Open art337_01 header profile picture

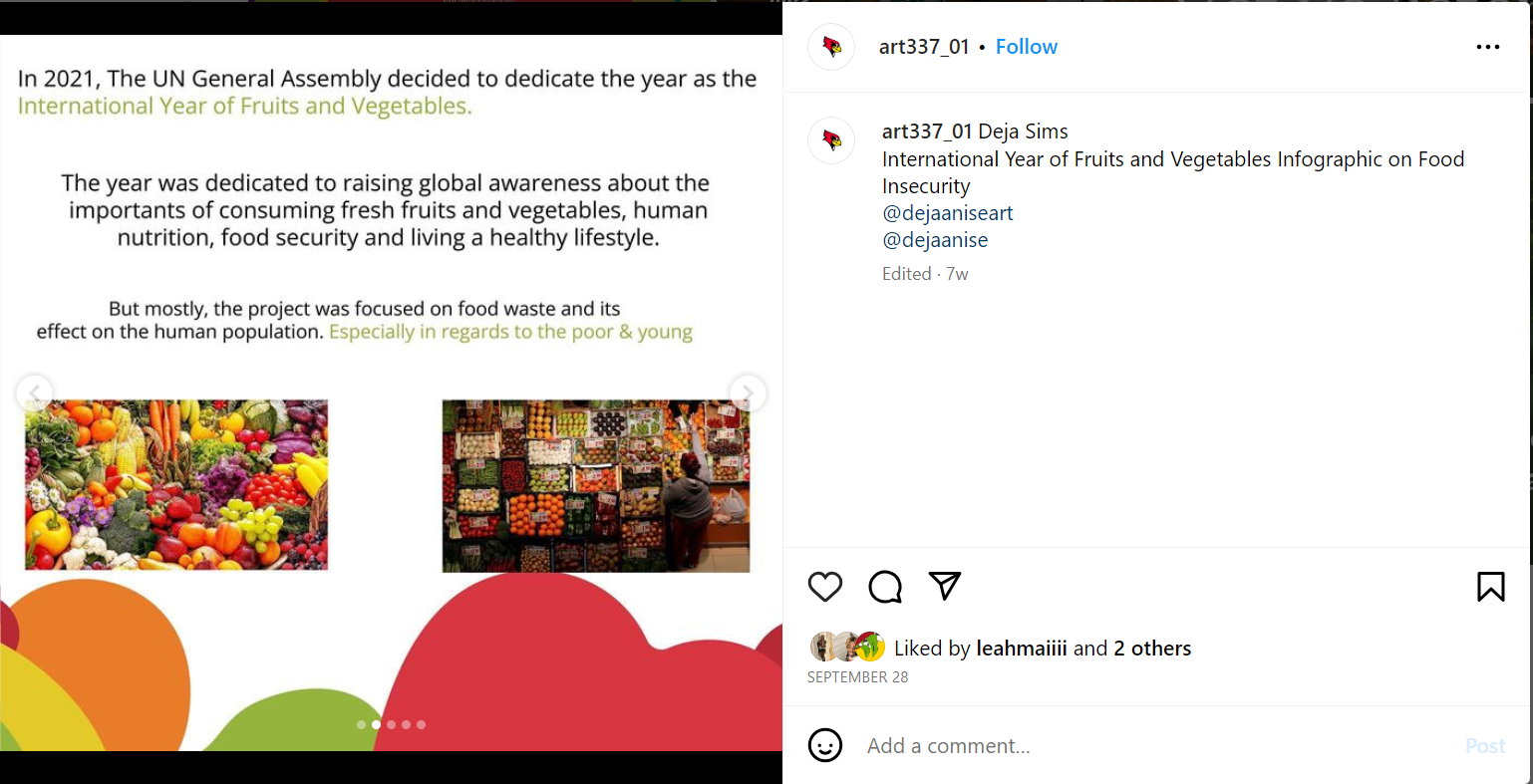coord(831,47)
